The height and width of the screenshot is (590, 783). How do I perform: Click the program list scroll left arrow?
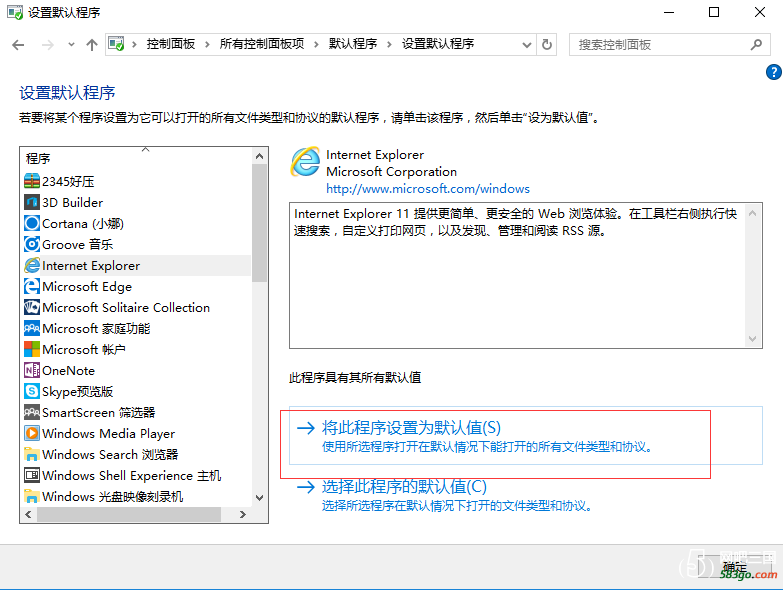pos(28,514)
